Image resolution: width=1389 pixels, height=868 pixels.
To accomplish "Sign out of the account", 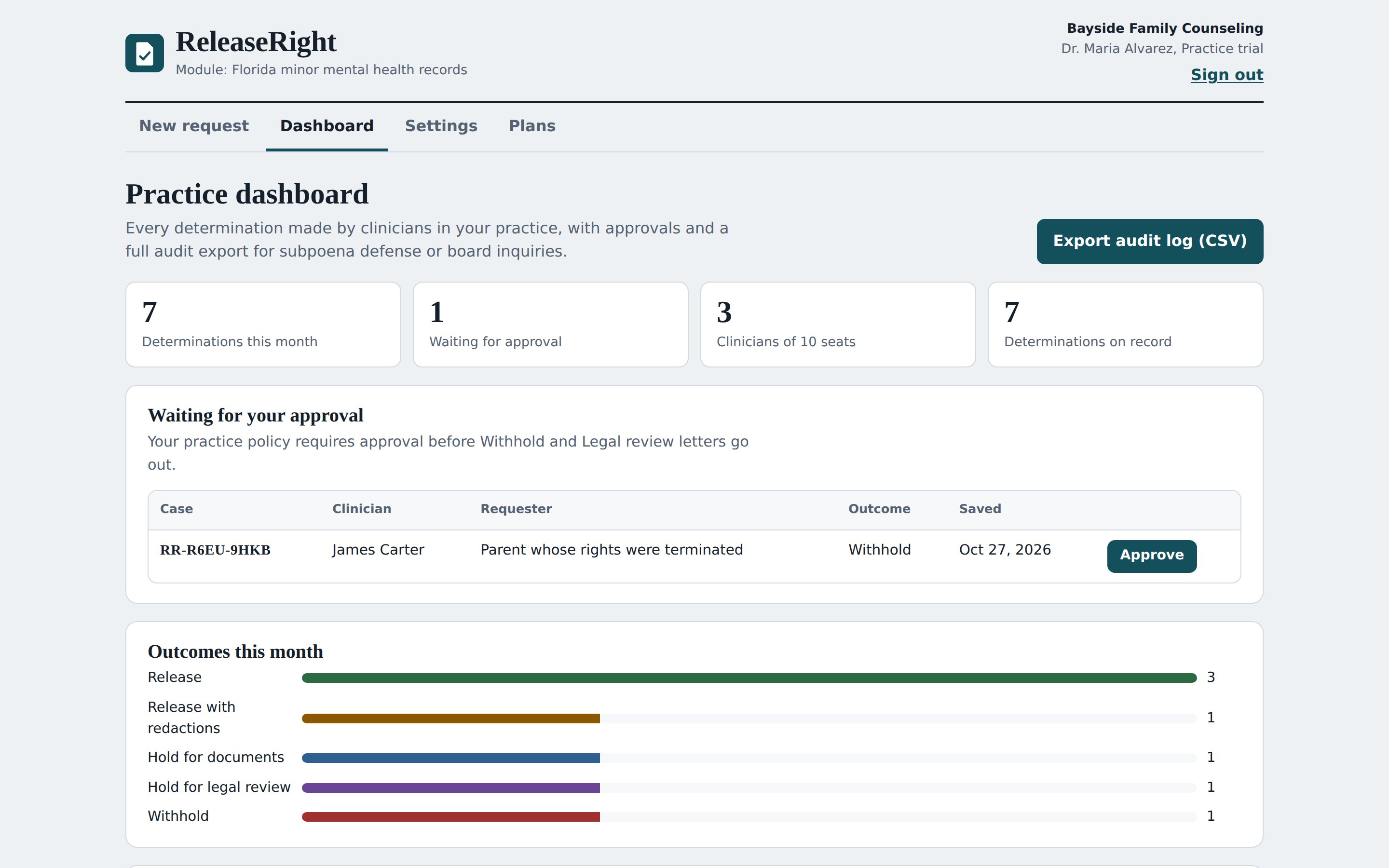I will tap(1226, 75).
